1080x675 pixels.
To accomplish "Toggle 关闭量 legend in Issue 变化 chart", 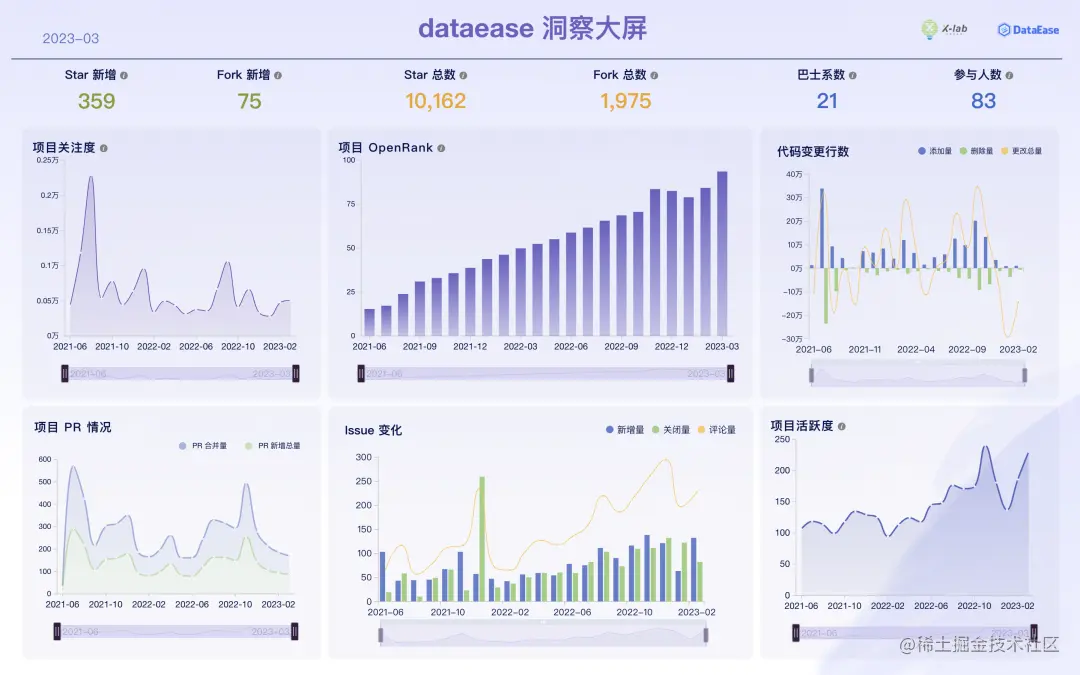I will (x=671, y=430).
